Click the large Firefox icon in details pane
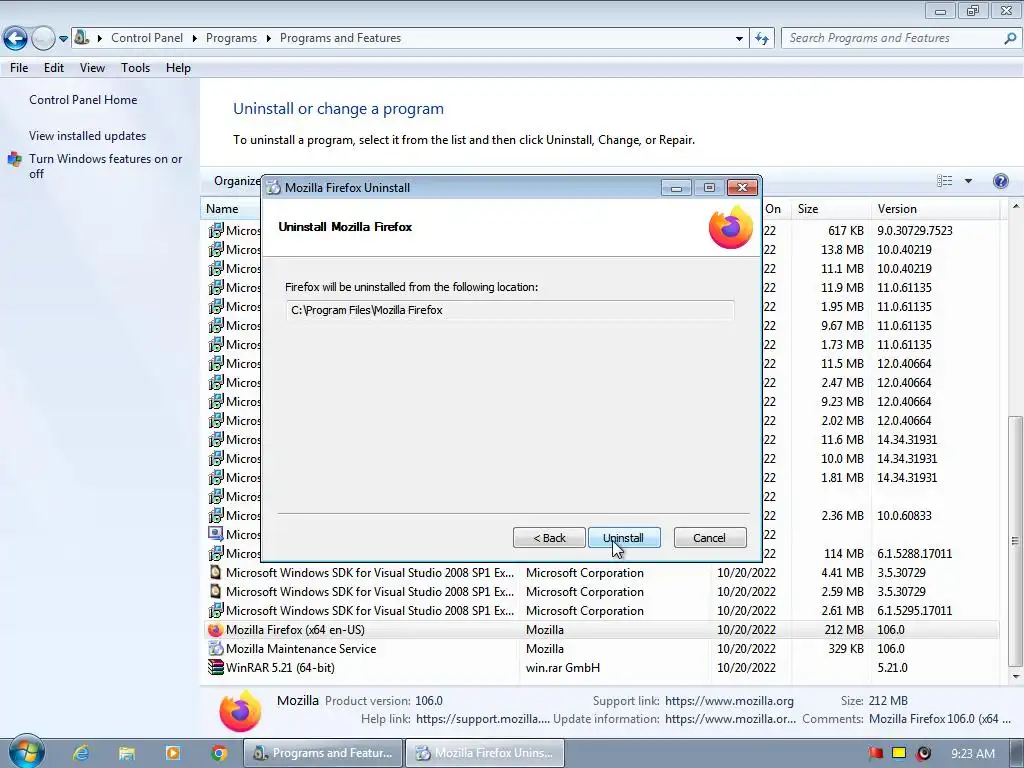The image size is (1024, 768). pyautogui.click(x=240, y=711)
